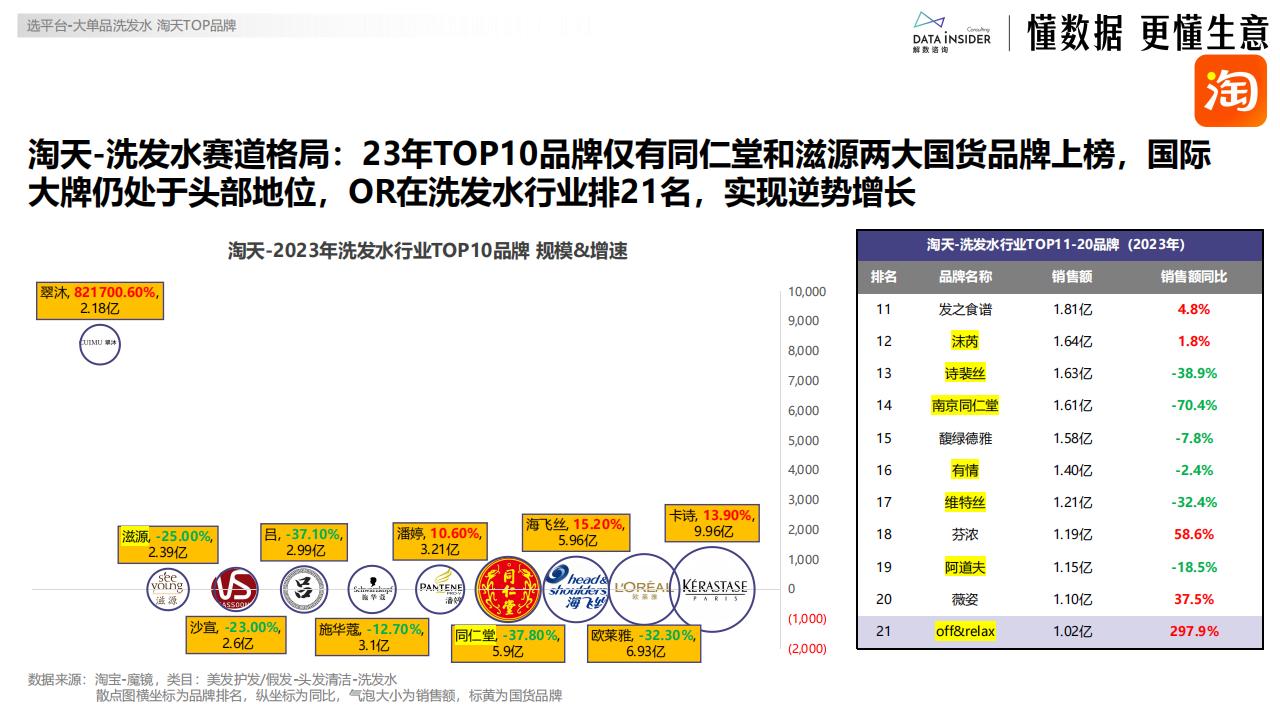1280x720 pixels.
Task: Click the 297.9% growth value
Action: pos(1194,631)
